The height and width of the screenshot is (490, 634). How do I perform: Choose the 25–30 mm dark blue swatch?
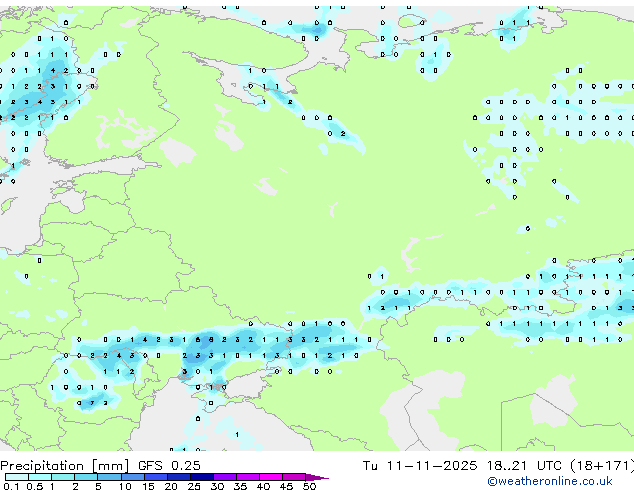[201, 477]
